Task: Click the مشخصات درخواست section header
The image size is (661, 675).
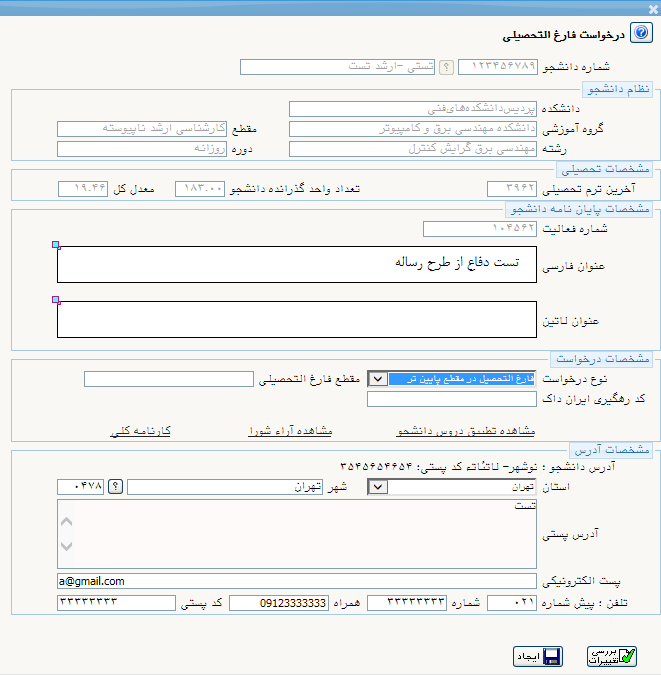Action: tap(602, 359)
